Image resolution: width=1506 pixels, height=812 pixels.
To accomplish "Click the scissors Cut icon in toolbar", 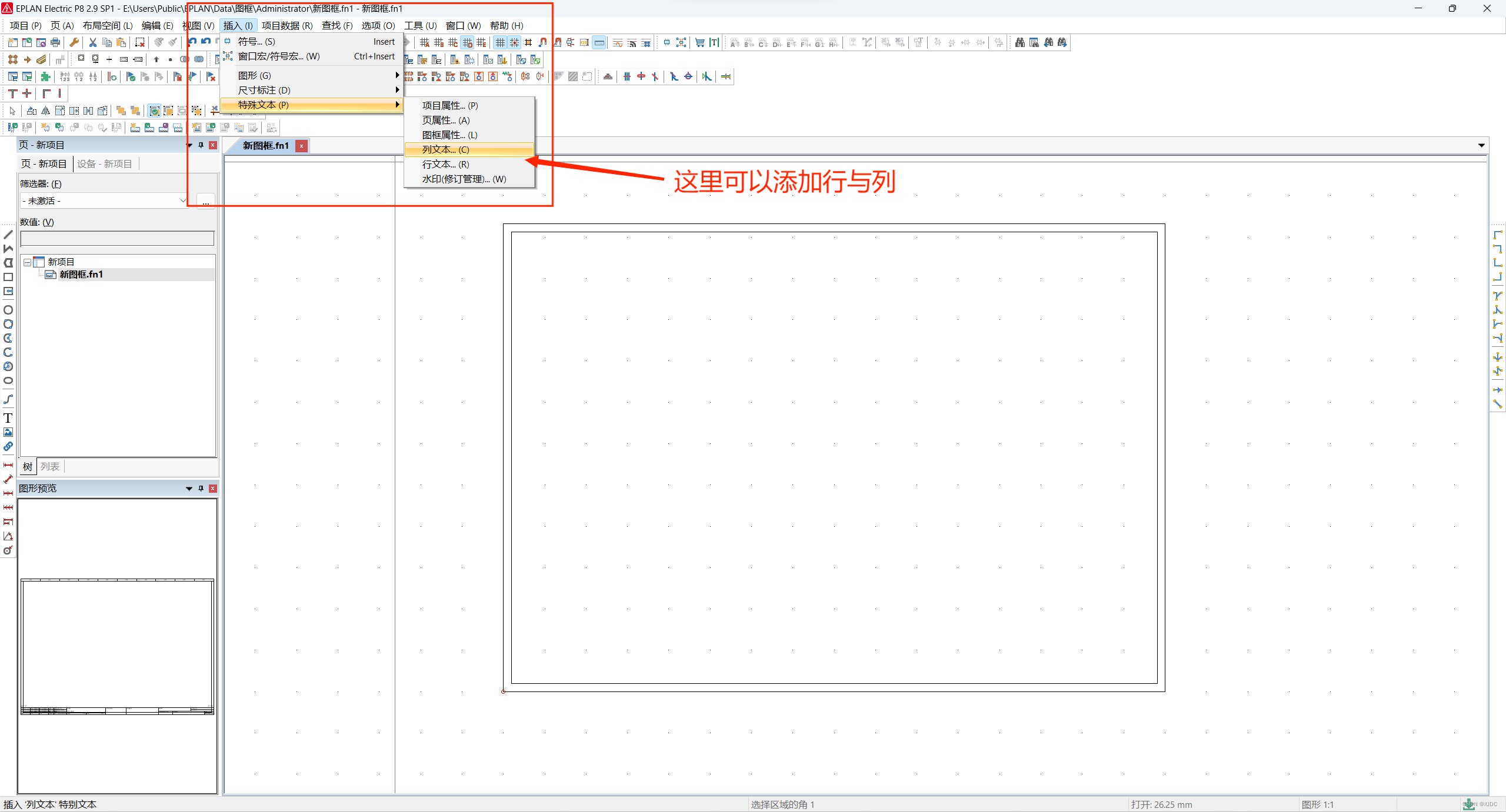I will 92,42.
